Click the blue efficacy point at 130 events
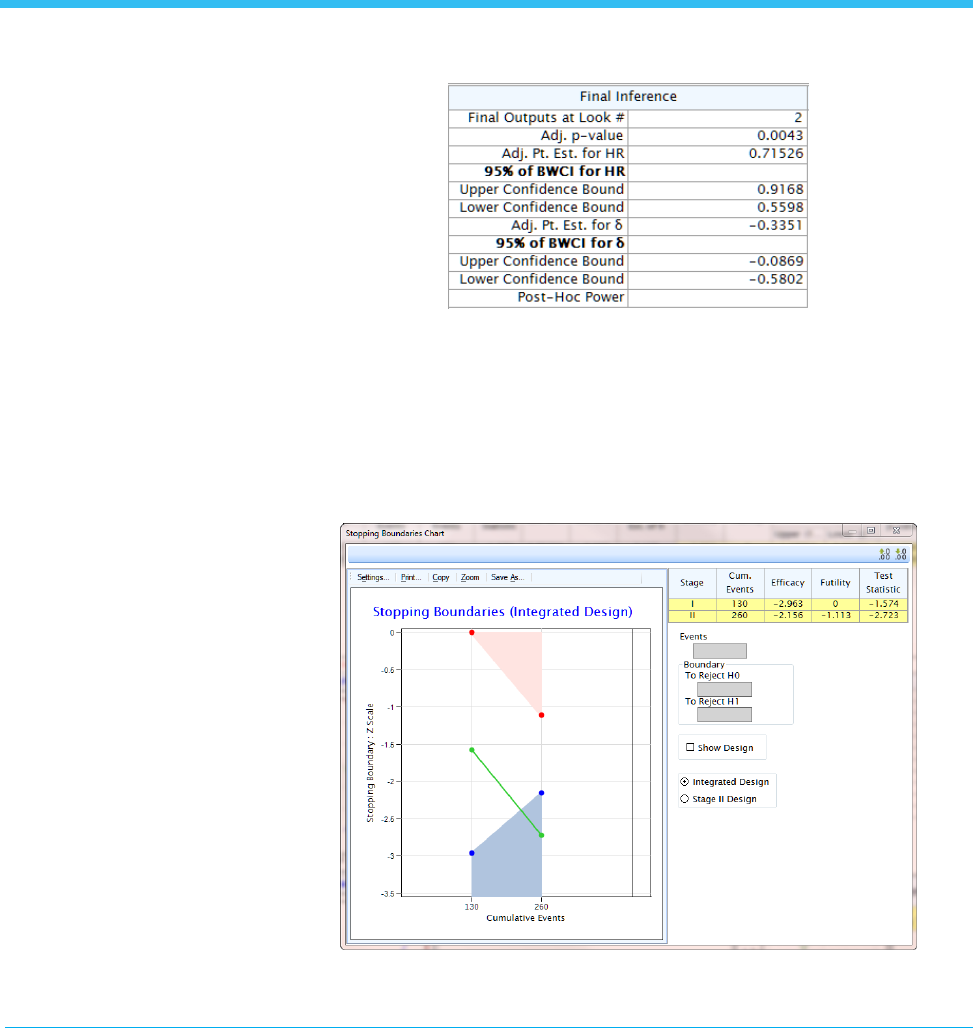The width and height of the screenshot is (973, 1028). (471, 853)
